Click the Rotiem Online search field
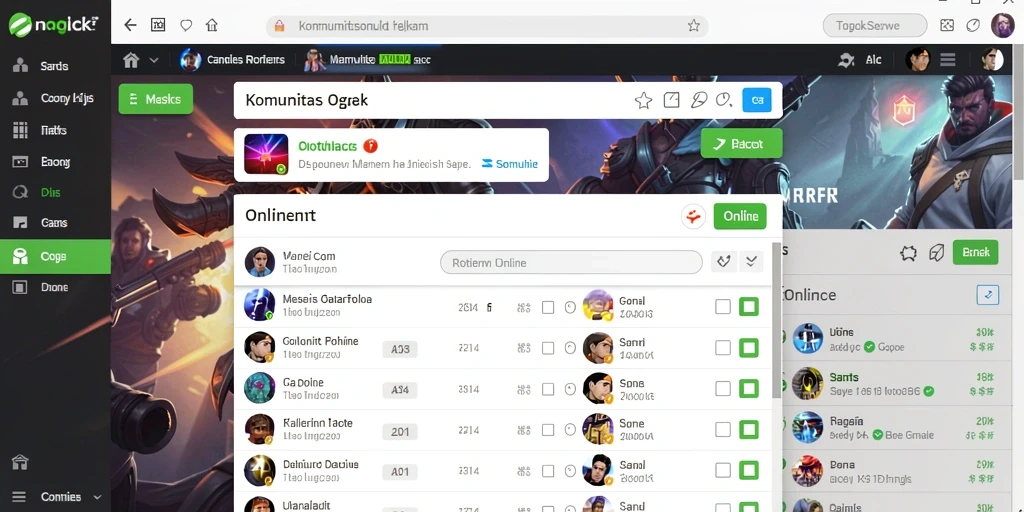 [571, 263]
